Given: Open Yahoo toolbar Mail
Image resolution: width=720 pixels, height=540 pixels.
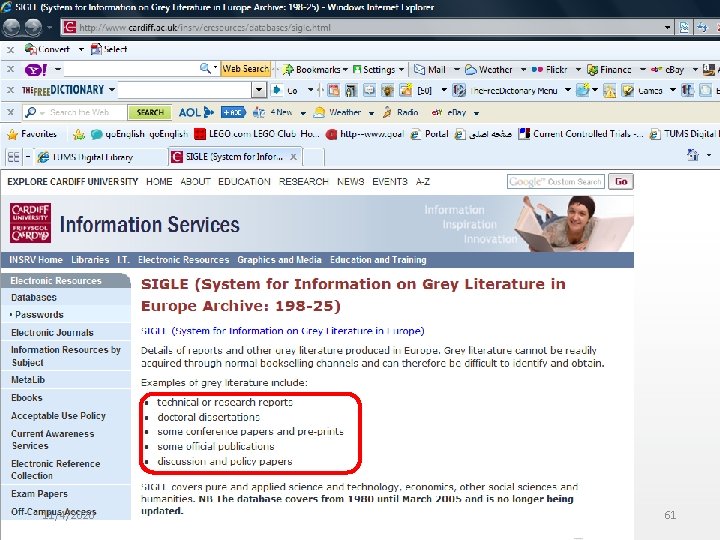Looking at the screenshot, I should pyautogui.click(x=430, y=69).
